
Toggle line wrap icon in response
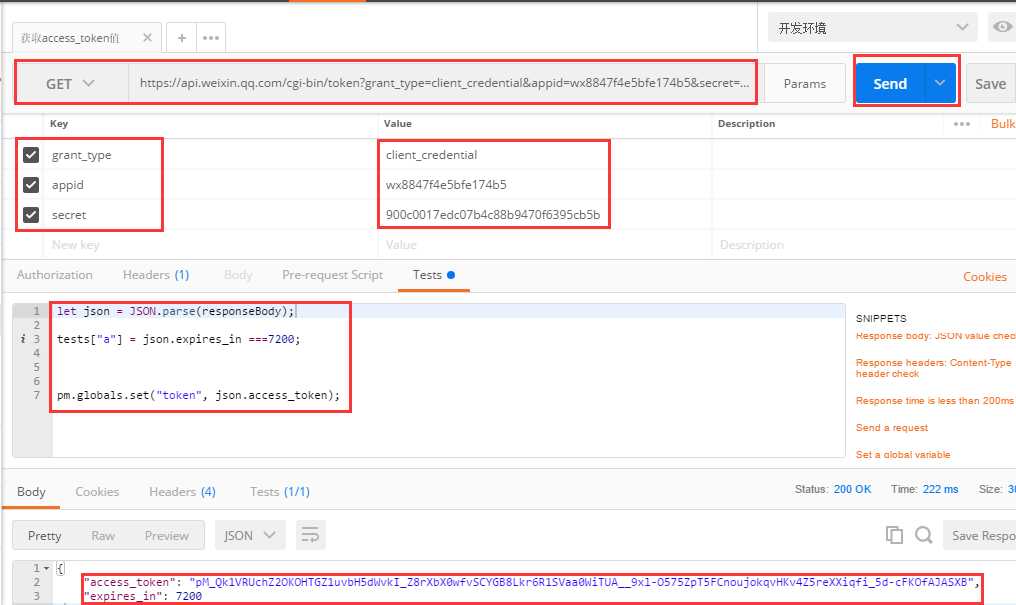[310, 535]
